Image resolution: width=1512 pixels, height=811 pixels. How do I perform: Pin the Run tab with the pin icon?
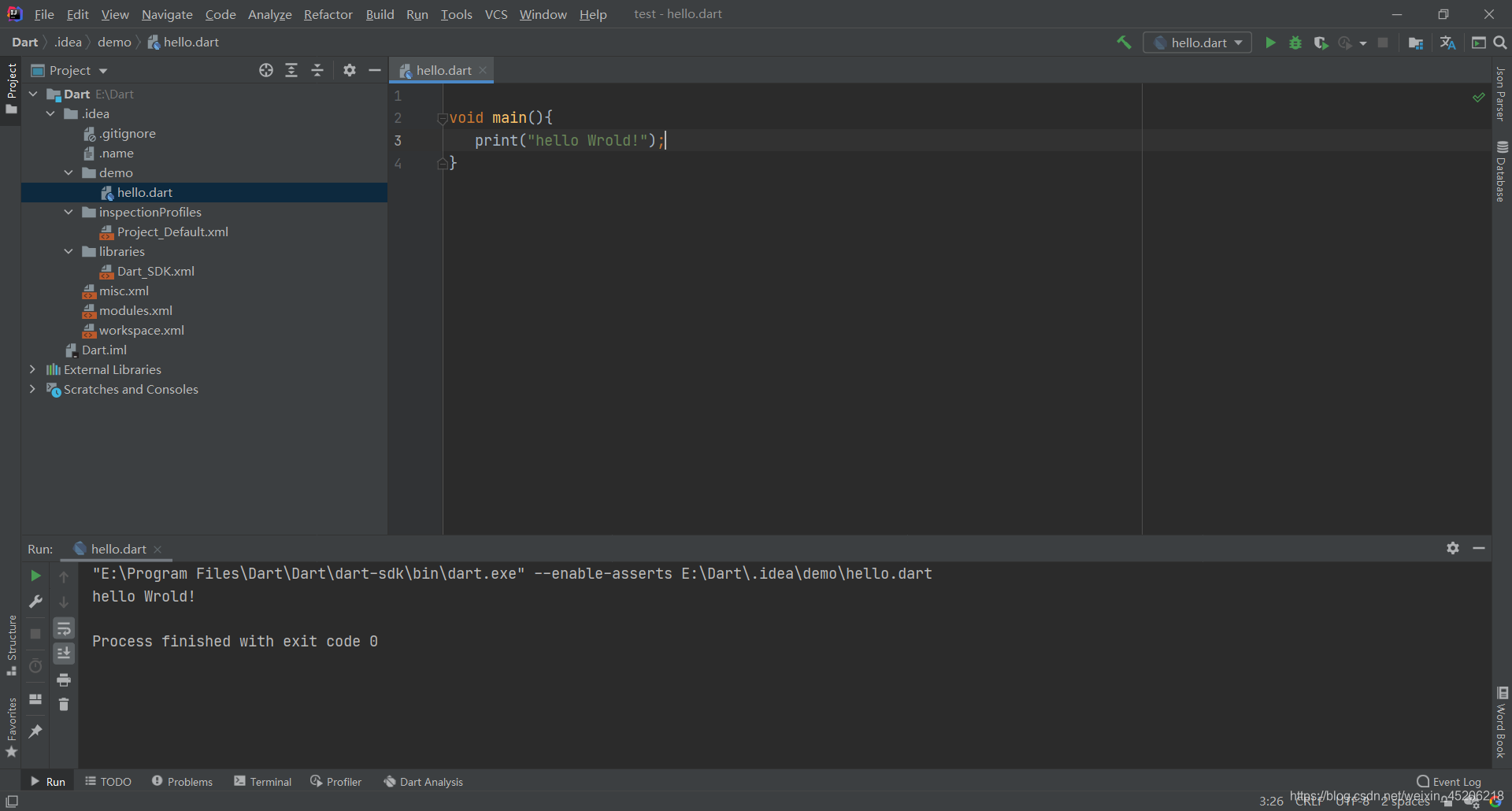[x=35, y=731]
